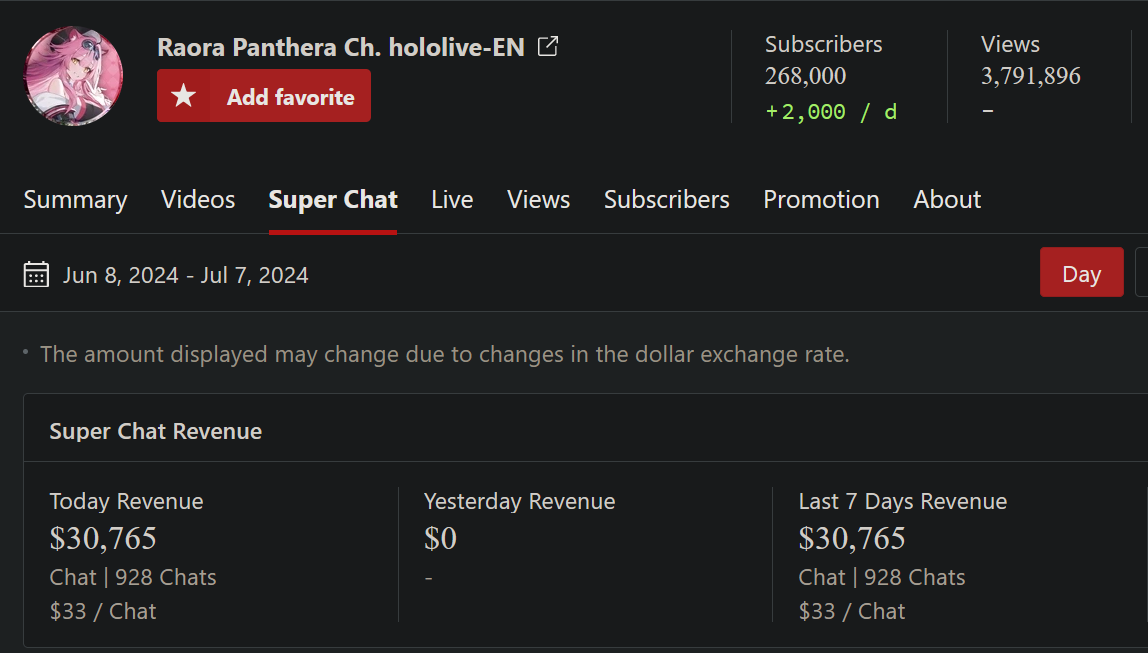Select the Day granularity button
The width and height of the screenshot is (1148, 653).
click(x=1081, y=272)
